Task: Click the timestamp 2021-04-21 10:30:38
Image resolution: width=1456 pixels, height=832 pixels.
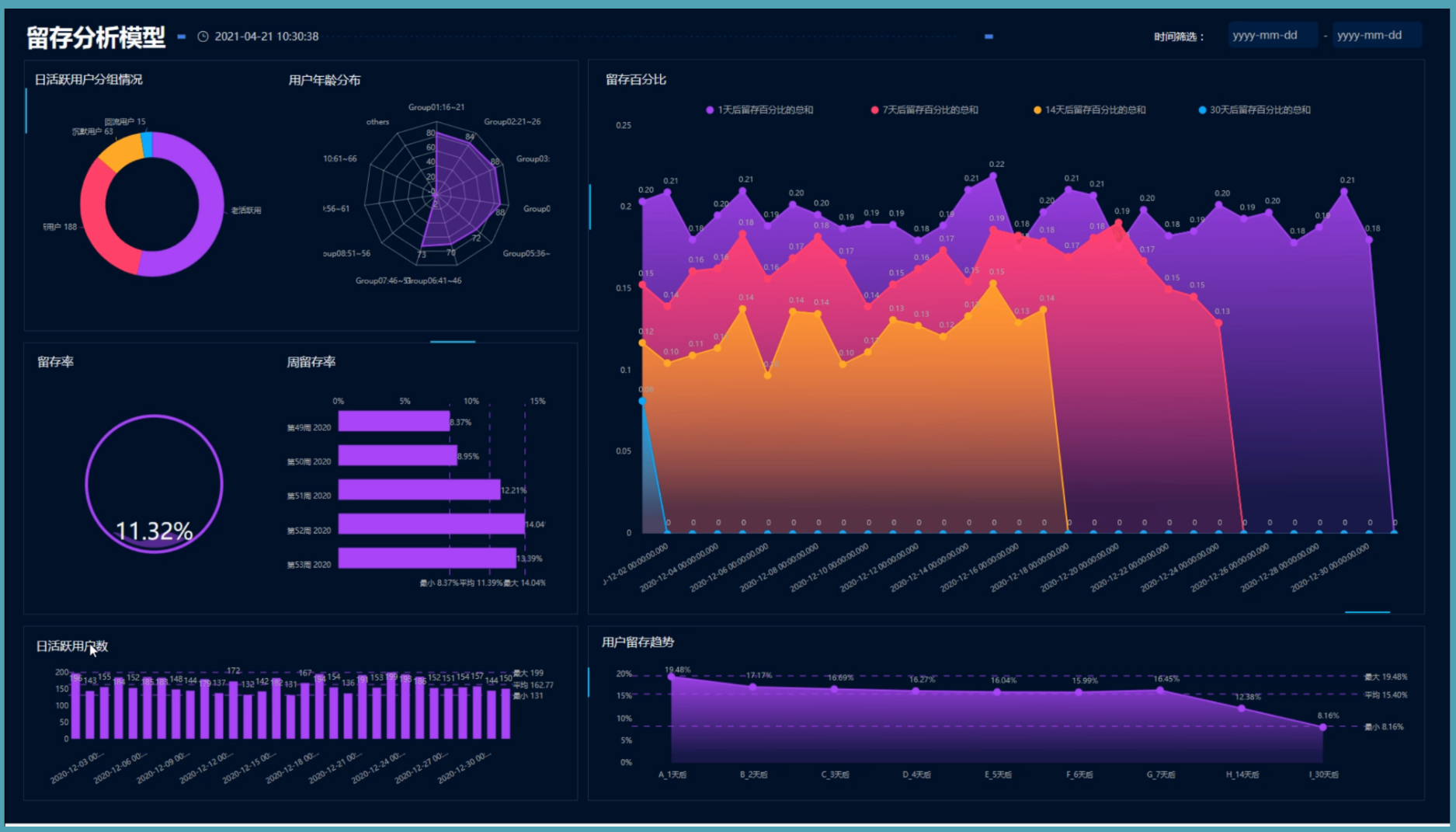Action: (x=266, y=37)
